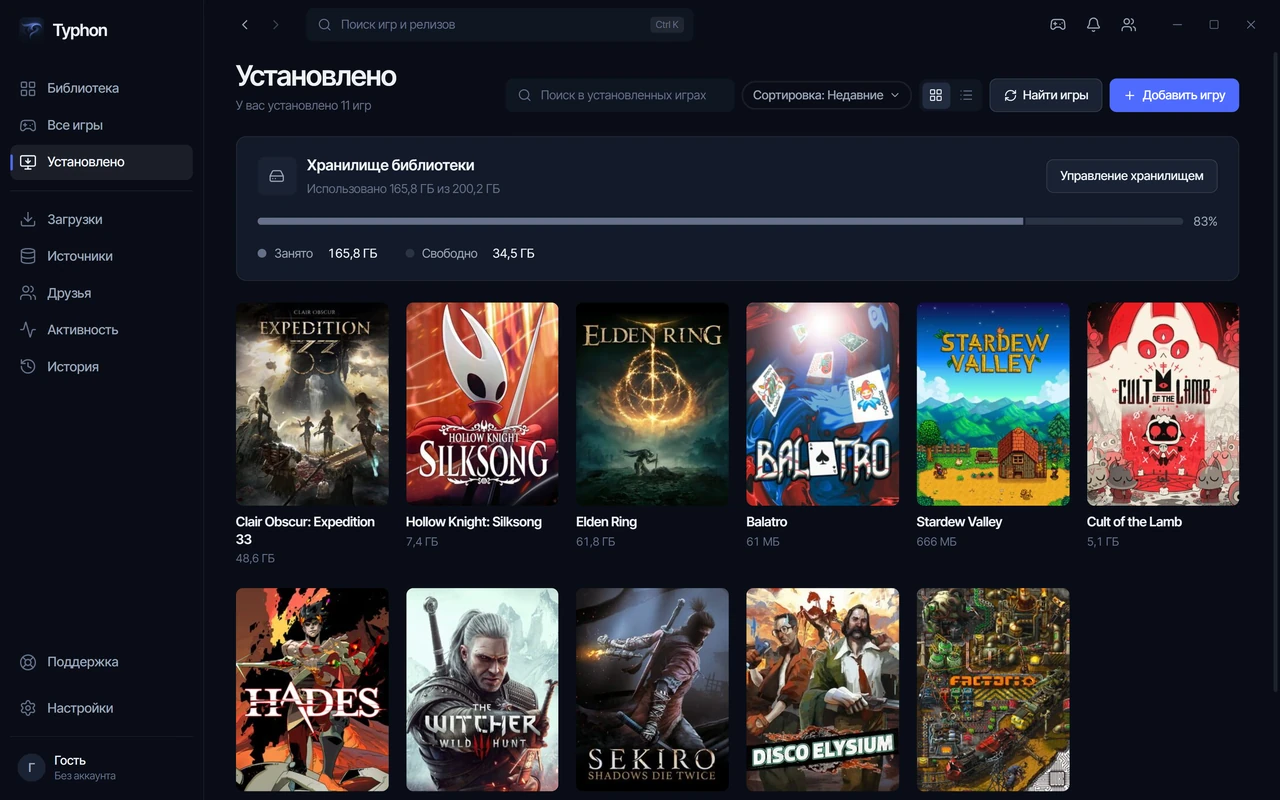The image size is (1280, 800).
Task: Click the storage drive icon
Action: (x=277, y=176)
